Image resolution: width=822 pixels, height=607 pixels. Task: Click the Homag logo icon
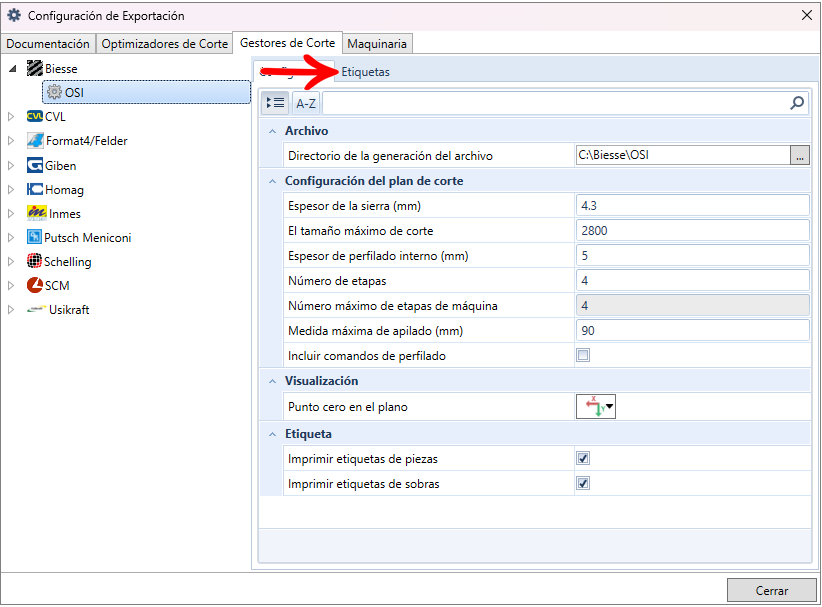point(35,189)
